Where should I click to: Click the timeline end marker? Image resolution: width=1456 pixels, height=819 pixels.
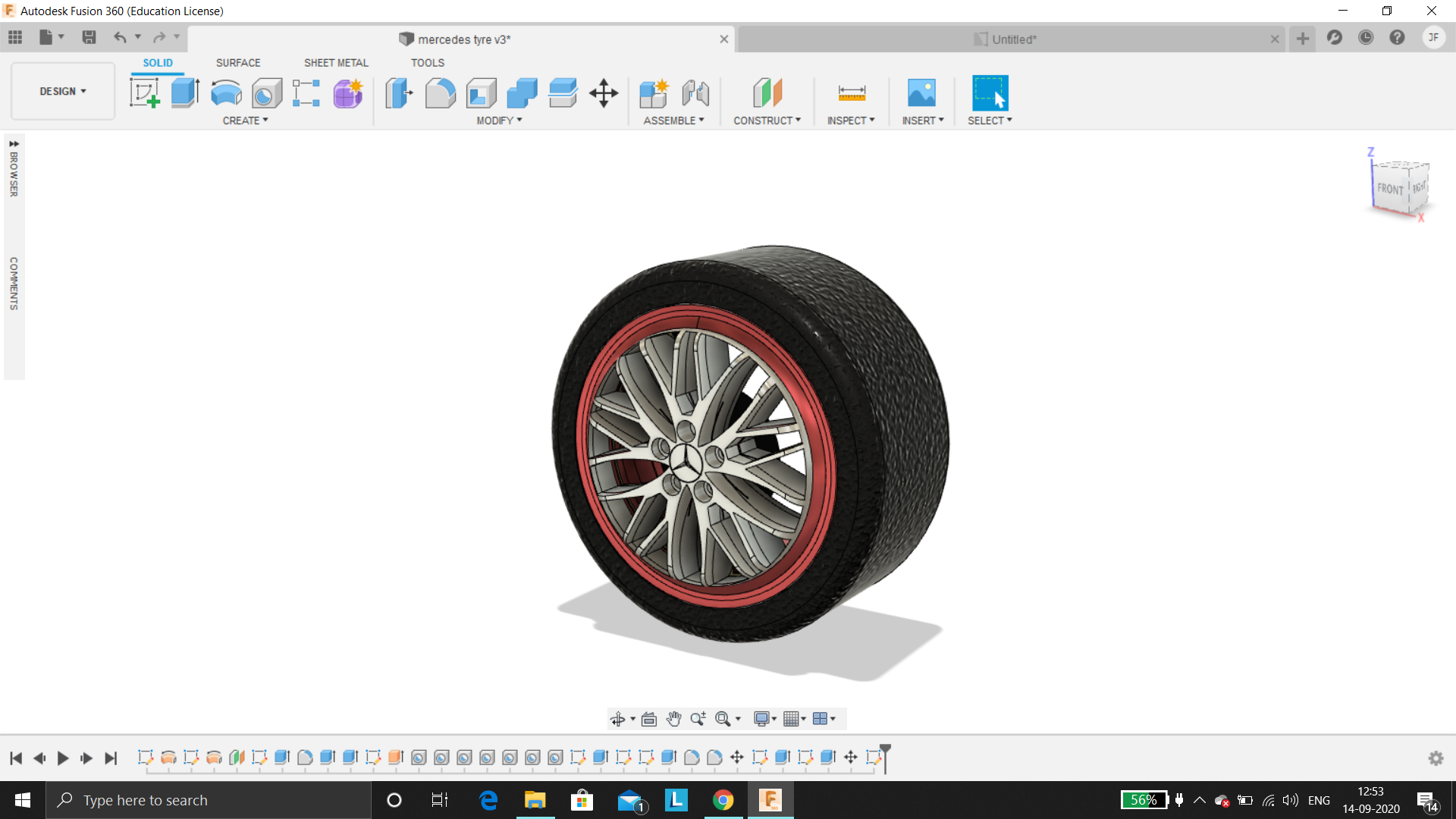[x=885, y=758]
